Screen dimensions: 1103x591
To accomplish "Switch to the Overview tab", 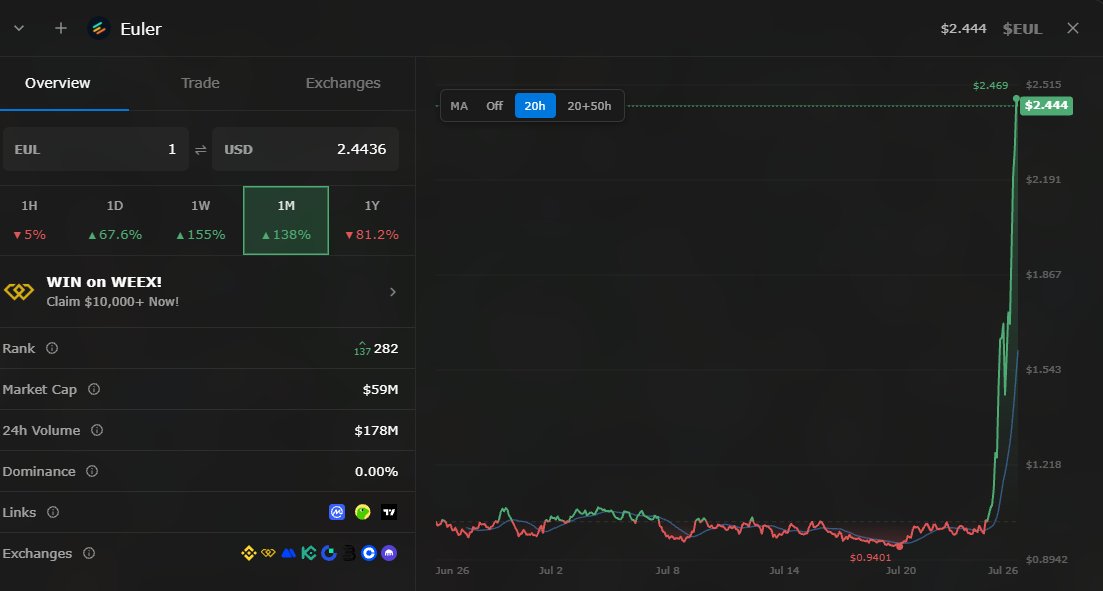I will (x=58, y=83).
